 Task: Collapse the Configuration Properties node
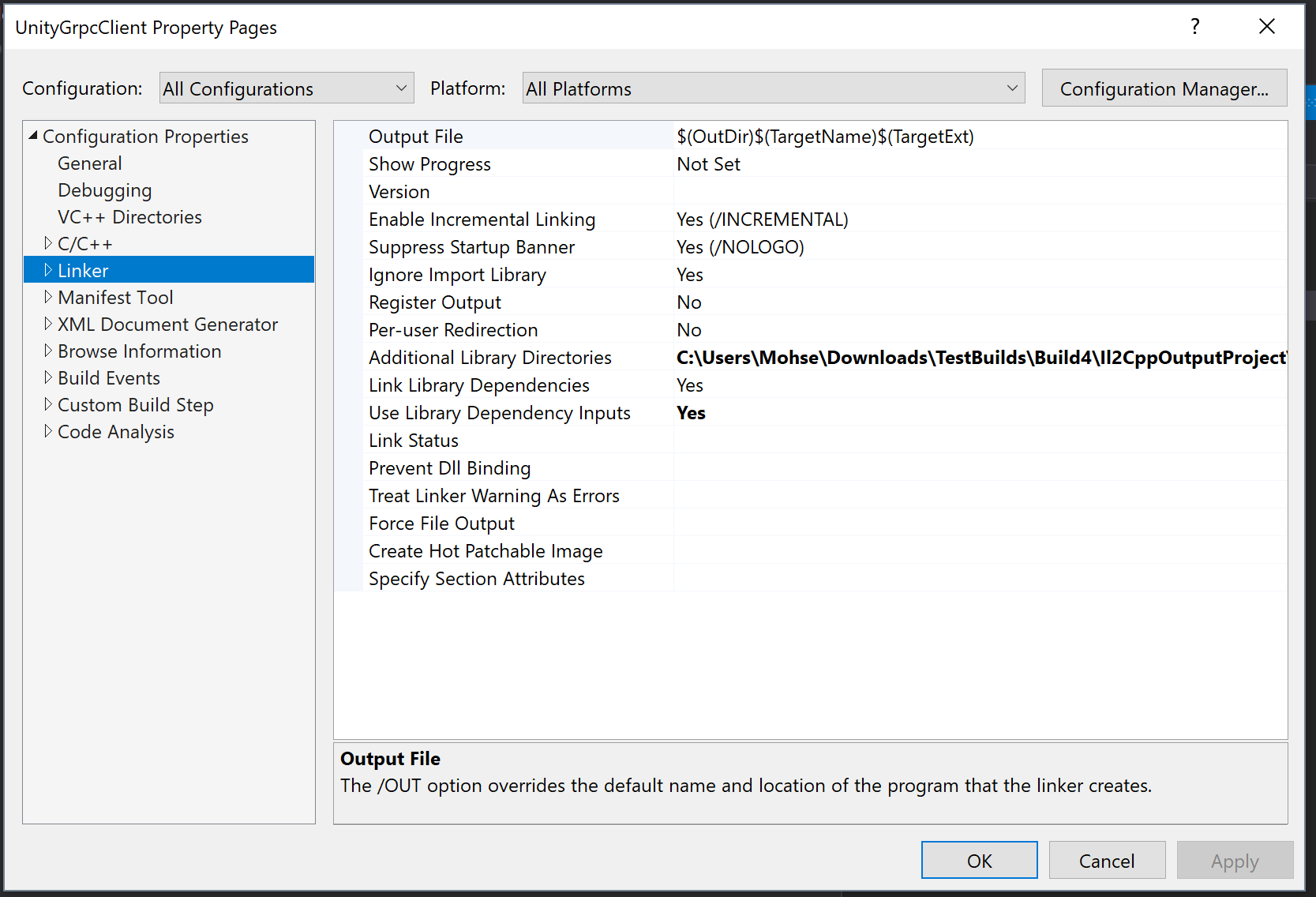(x=33, y=135)
